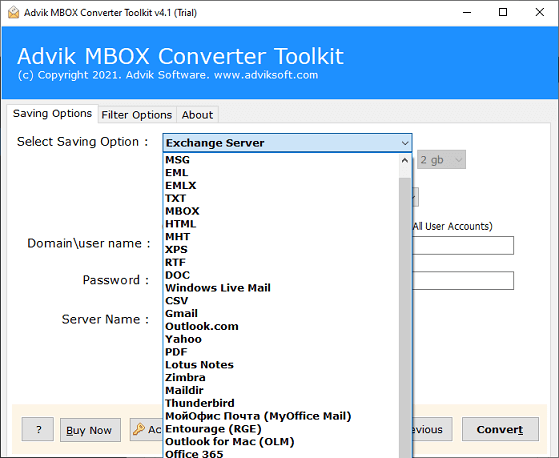This screenshot has width=559, height=458.
Task: Select EMLX saving option
Action: pos(282,185)
